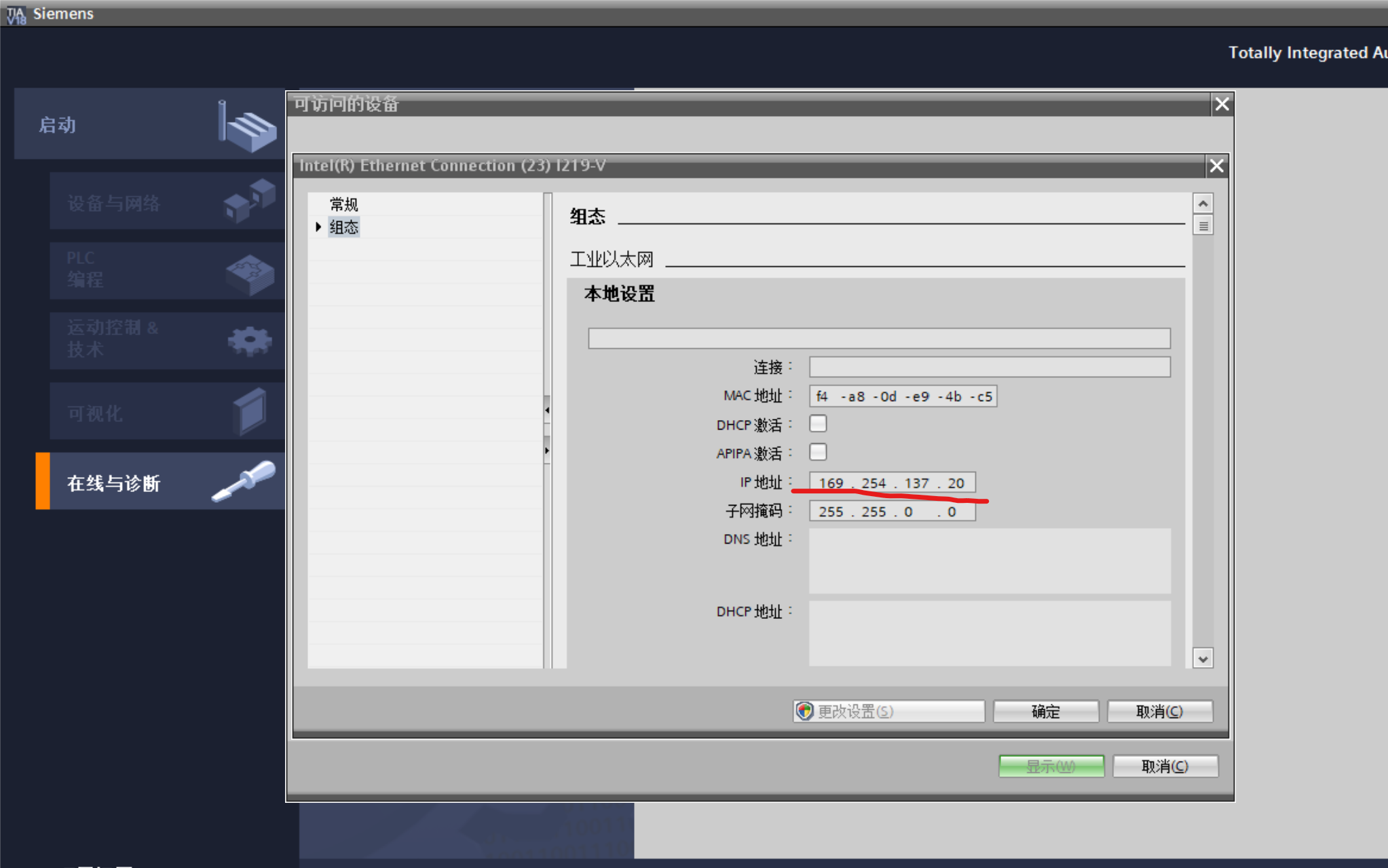Enable the APIPA 激活 checkbox
Image resolution: width=1388 pixels, height=868 pixels.
click(818, 452)
